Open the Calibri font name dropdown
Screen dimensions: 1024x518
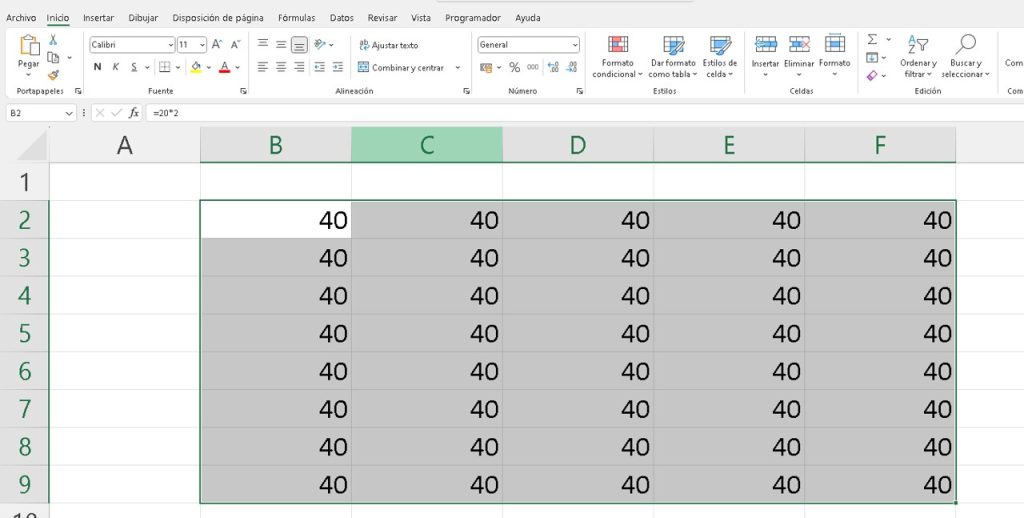169,45
